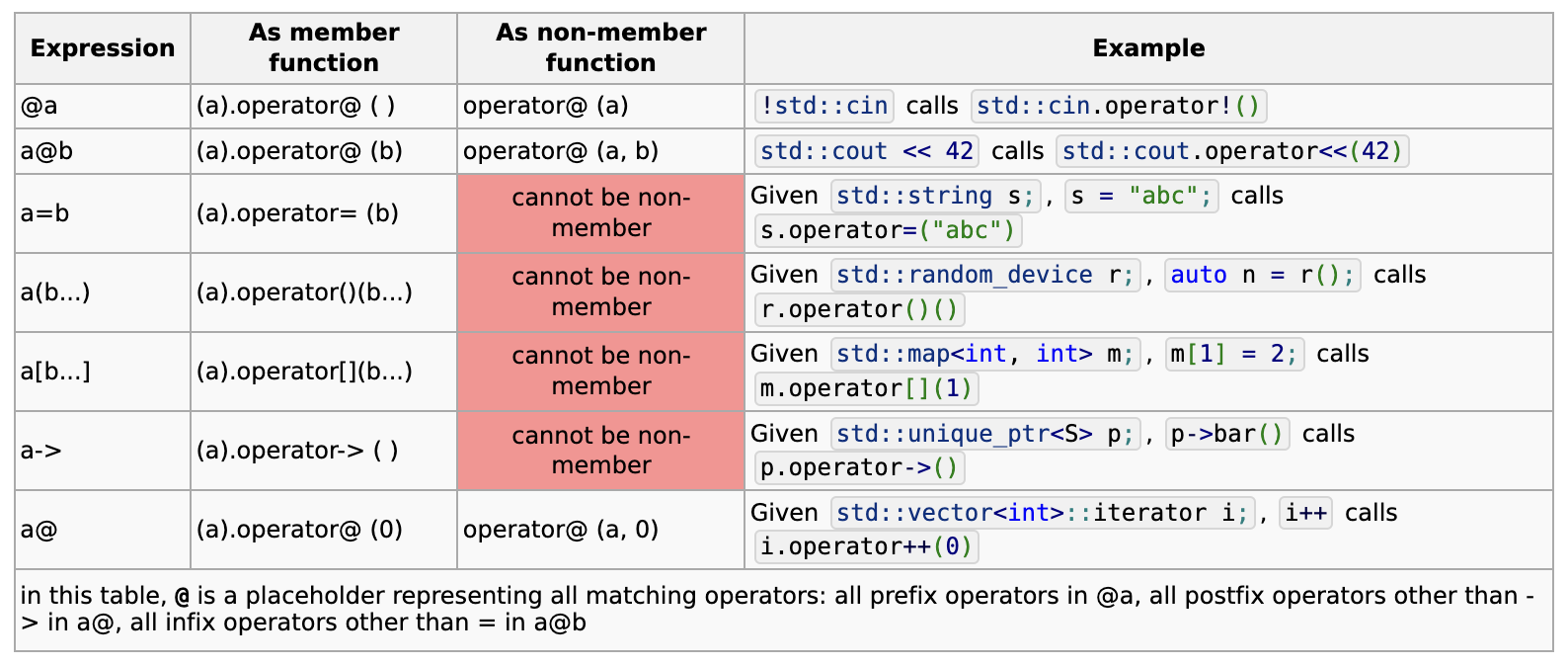Select the m.operator[](1) code box
Viewport: 1568px width, 666px height.
(867, 388)
